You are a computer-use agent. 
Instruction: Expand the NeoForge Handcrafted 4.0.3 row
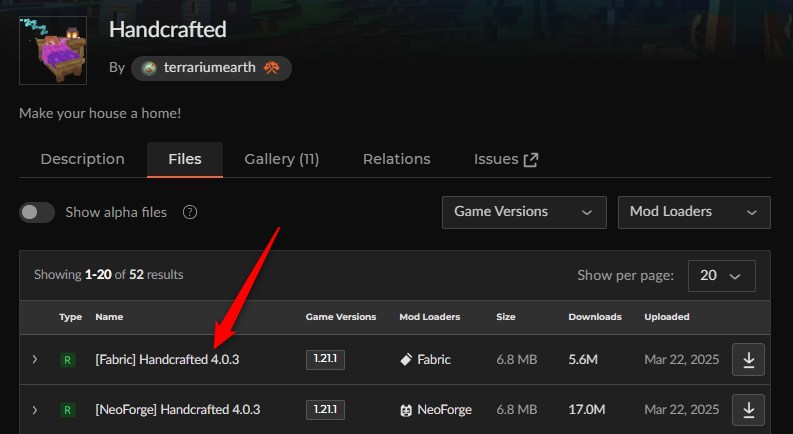pyautogui.click(x=35, y=409)
